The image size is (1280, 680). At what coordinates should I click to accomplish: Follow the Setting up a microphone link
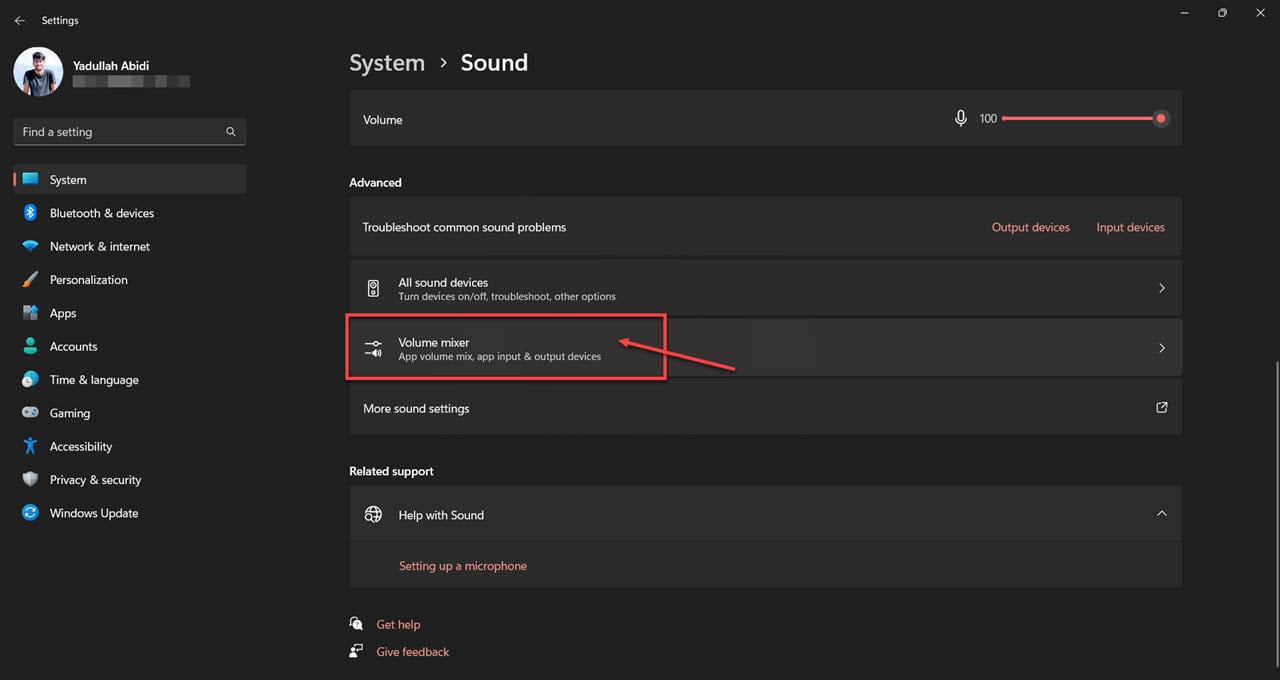463,565
